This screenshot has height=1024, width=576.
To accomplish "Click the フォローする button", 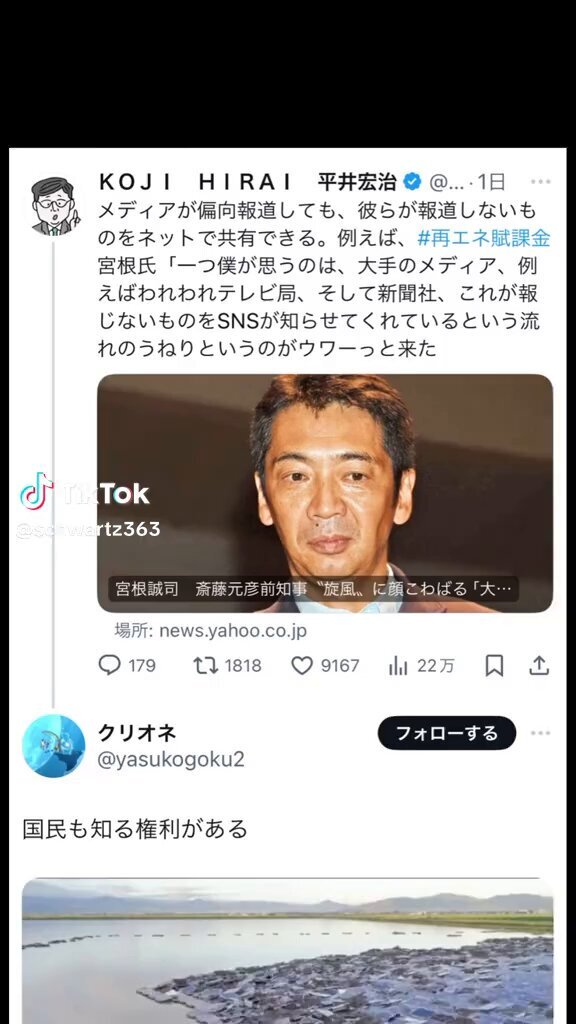I will click(x=447, y=733).
